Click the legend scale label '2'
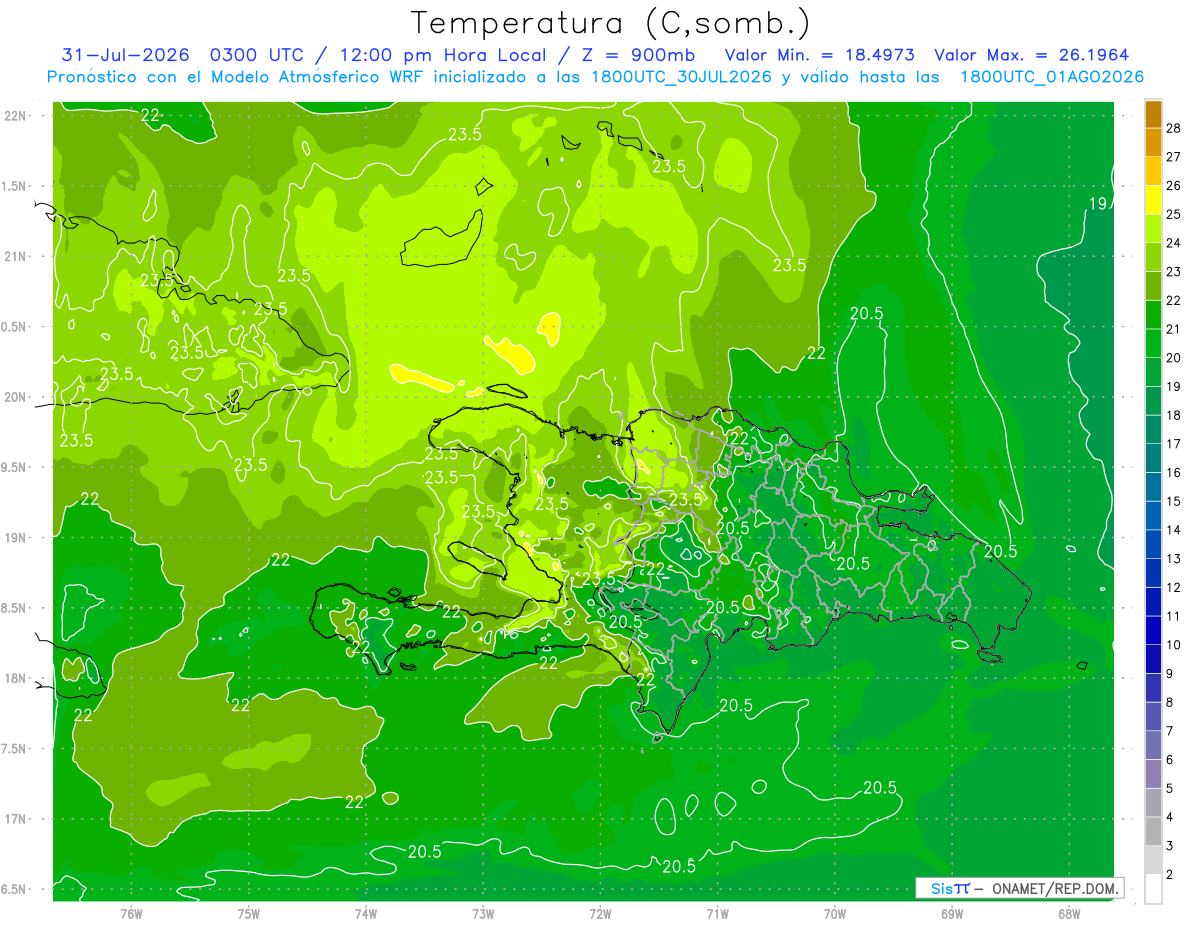 coord(1171,875)
